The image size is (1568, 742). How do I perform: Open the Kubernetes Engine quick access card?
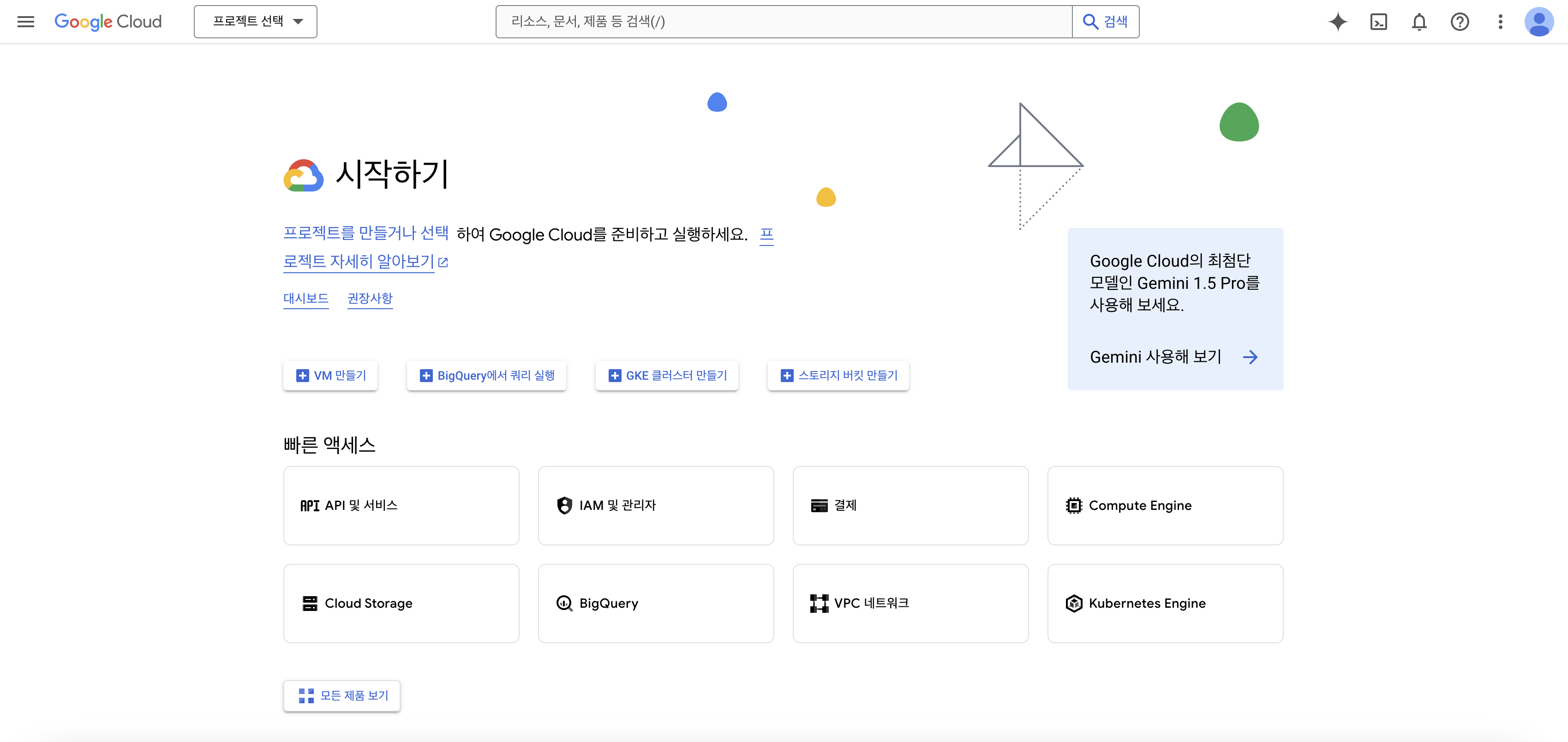[1164, 603]
